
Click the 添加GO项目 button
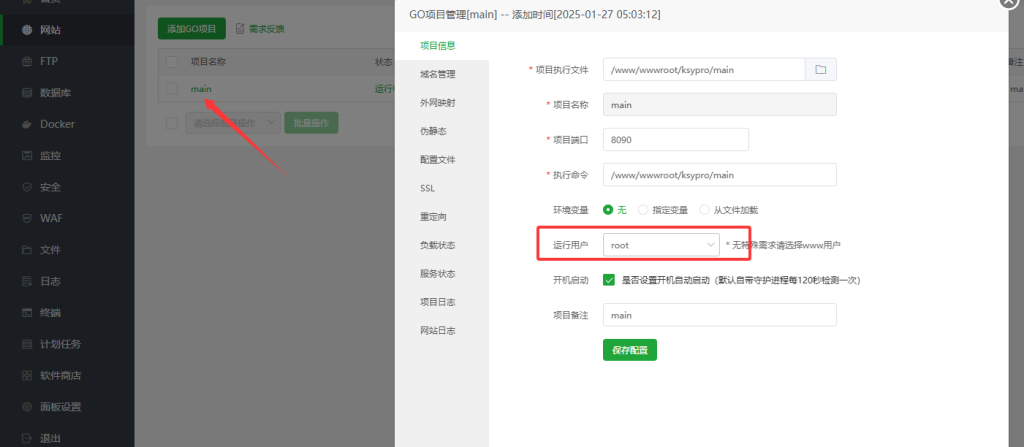point(192,29)
